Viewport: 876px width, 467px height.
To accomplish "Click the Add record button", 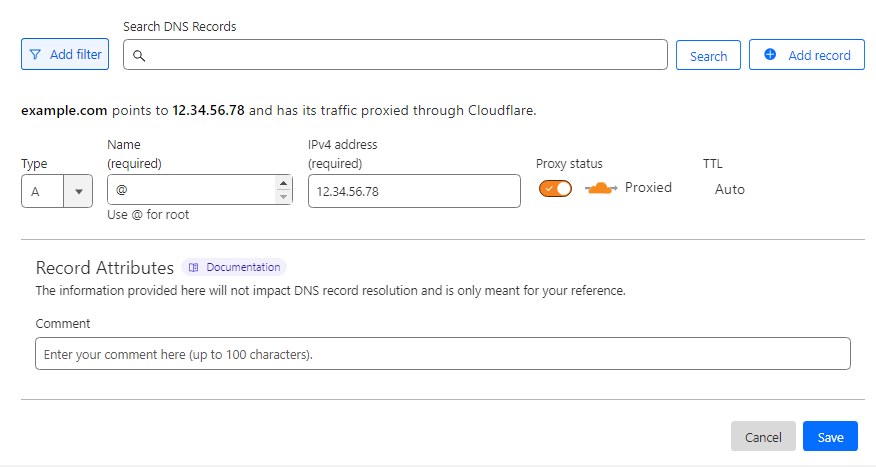I will [807, 55].
